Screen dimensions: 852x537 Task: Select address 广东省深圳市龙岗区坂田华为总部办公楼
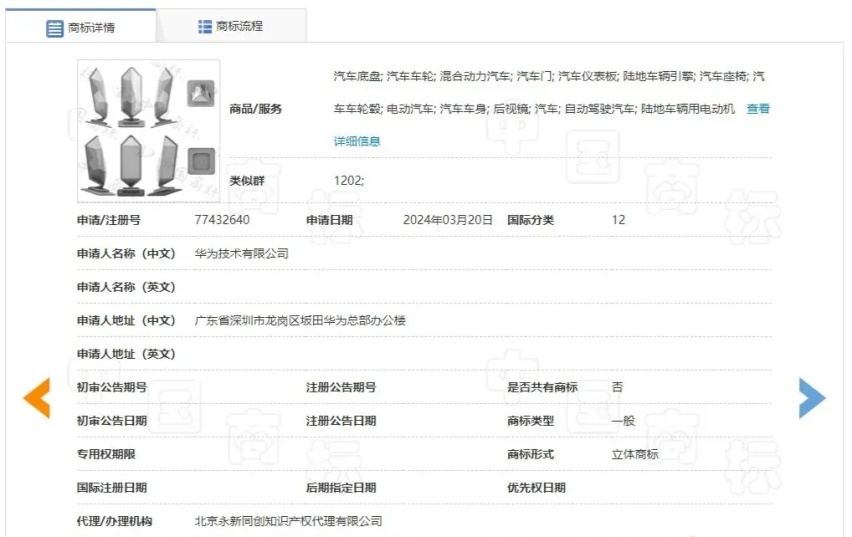(x=300, y=320)
